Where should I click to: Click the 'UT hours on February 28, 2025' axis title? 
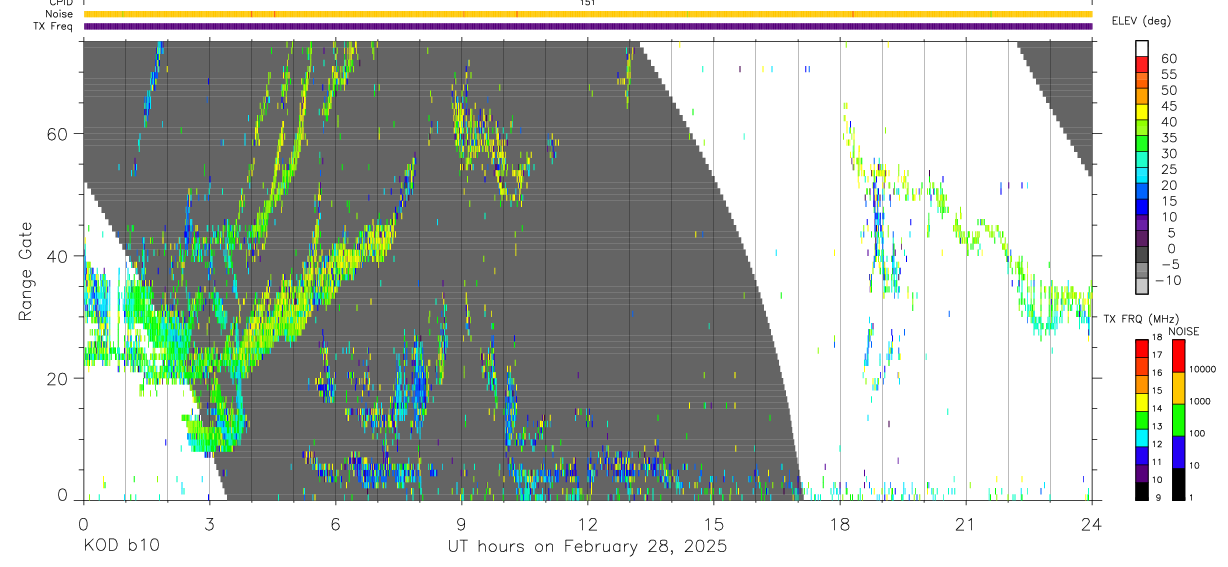pos(587,547)
